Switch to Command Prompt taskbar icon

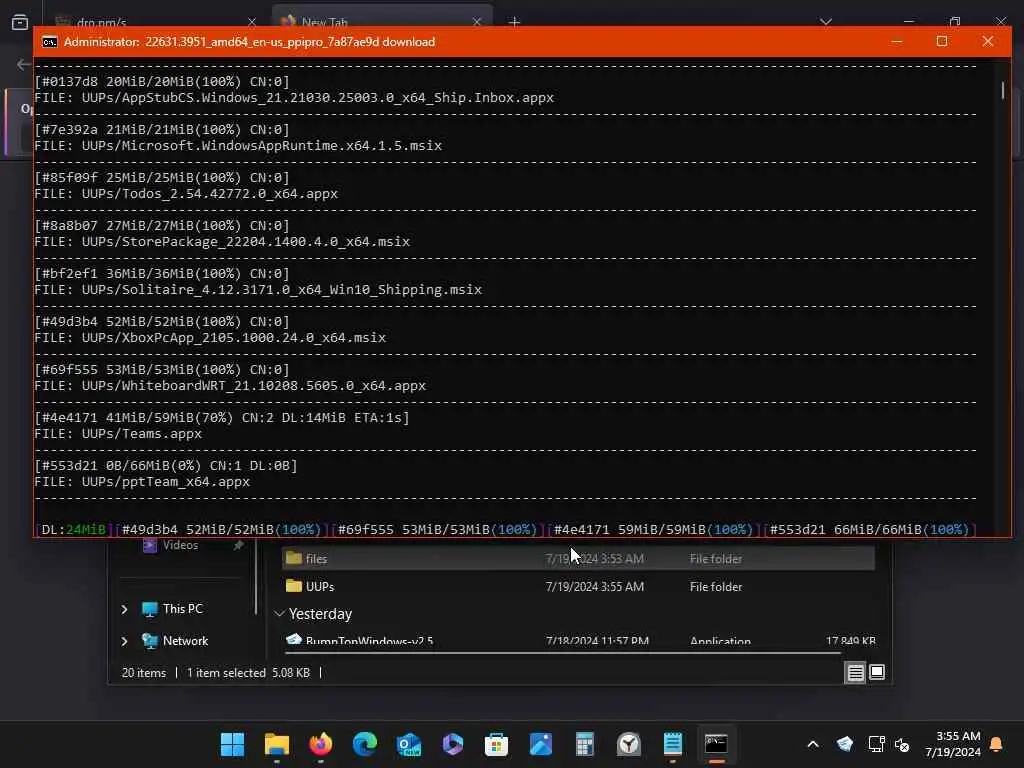click(x=716, y=744)
